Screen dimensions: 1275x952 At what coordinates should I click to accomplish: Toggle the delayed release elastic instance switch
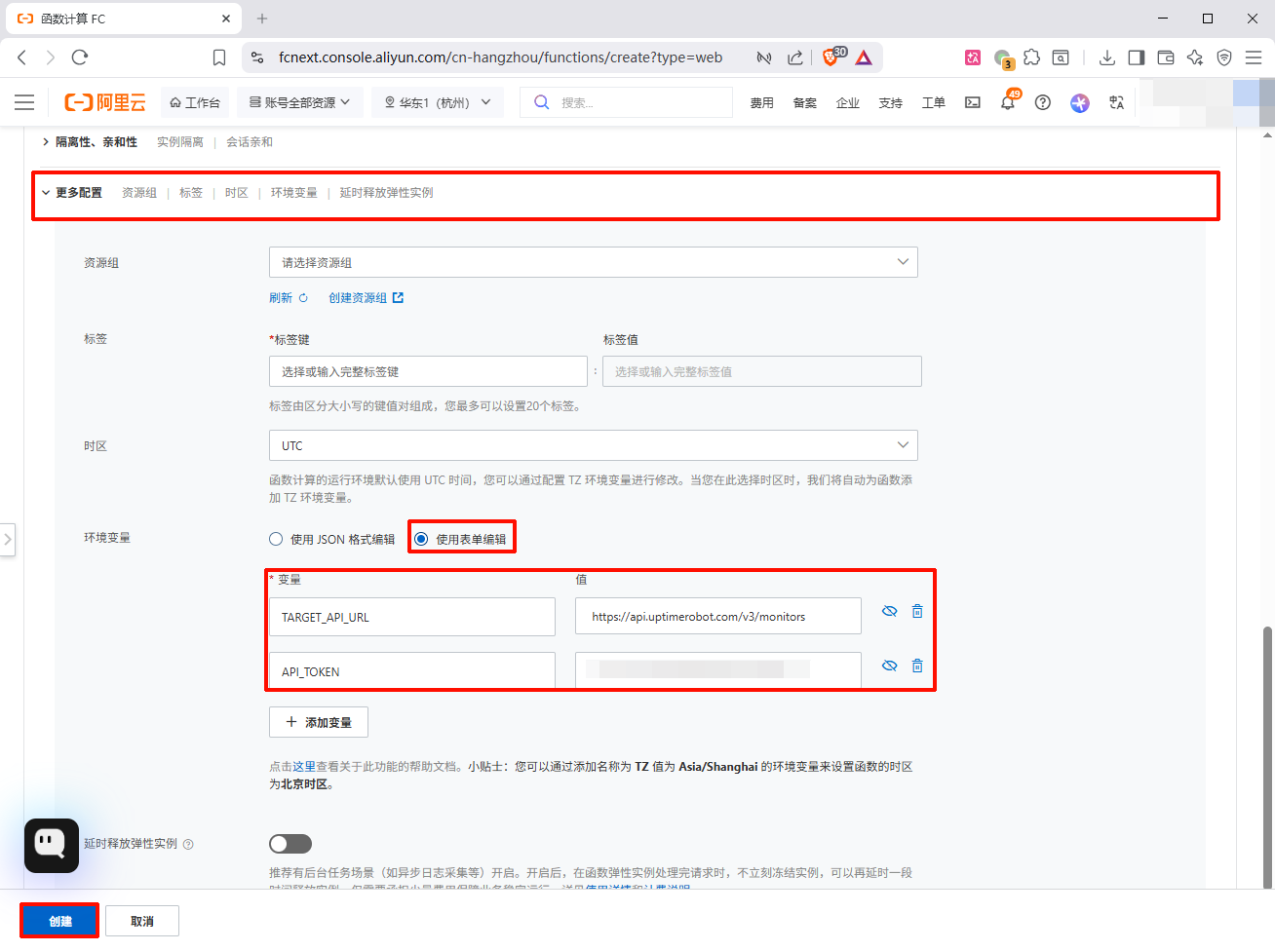[290, 844]
